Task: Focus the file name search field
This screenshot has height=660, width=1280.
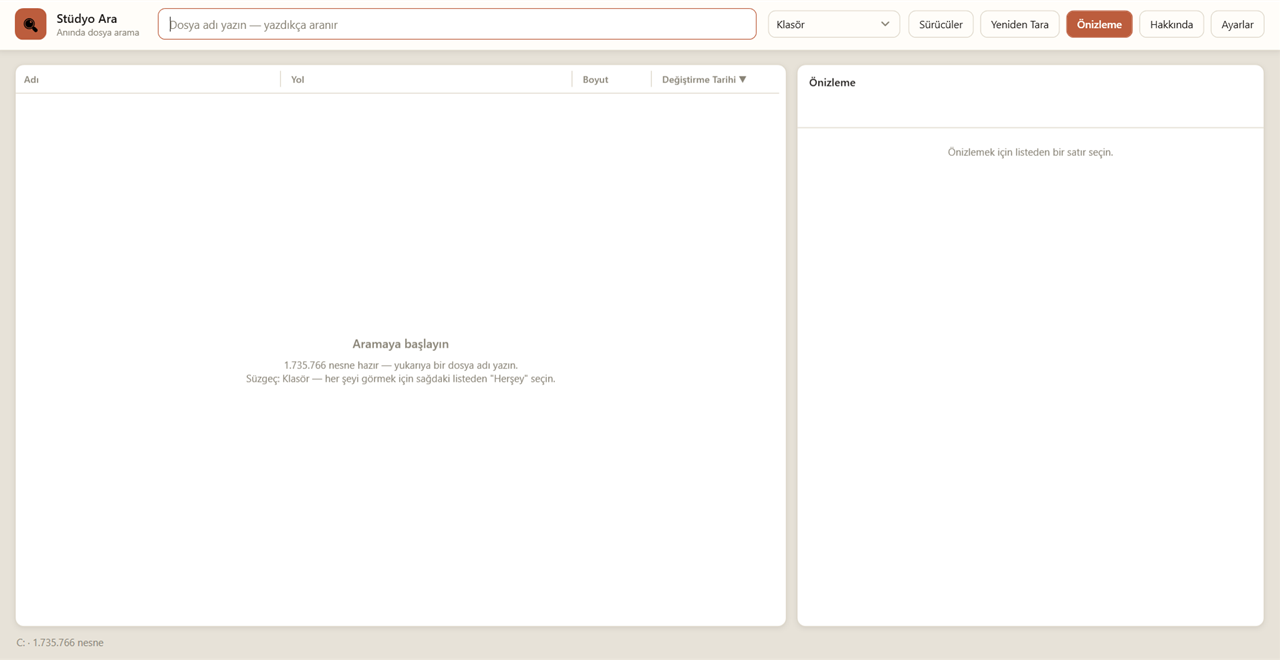Action: point(457,24)
